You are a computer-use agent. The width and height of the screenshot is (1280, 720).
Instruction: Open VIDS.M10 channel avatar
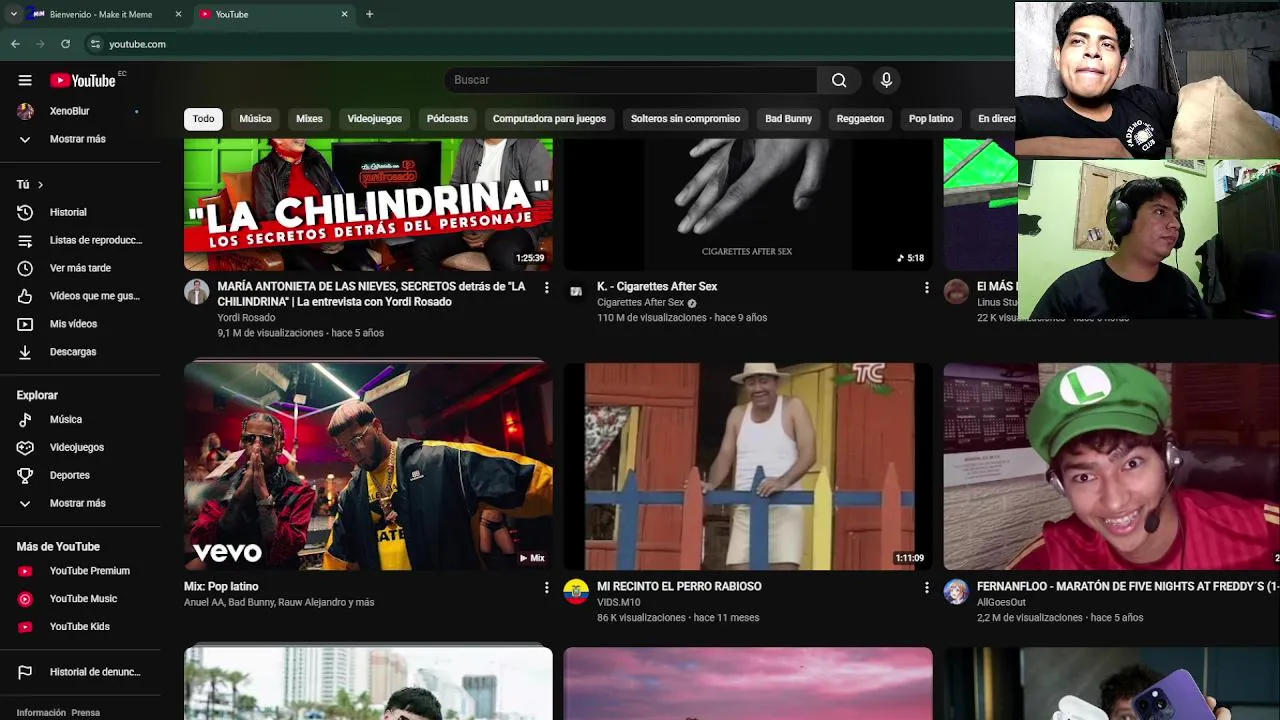pyautogui.click(x=576, y=591)
